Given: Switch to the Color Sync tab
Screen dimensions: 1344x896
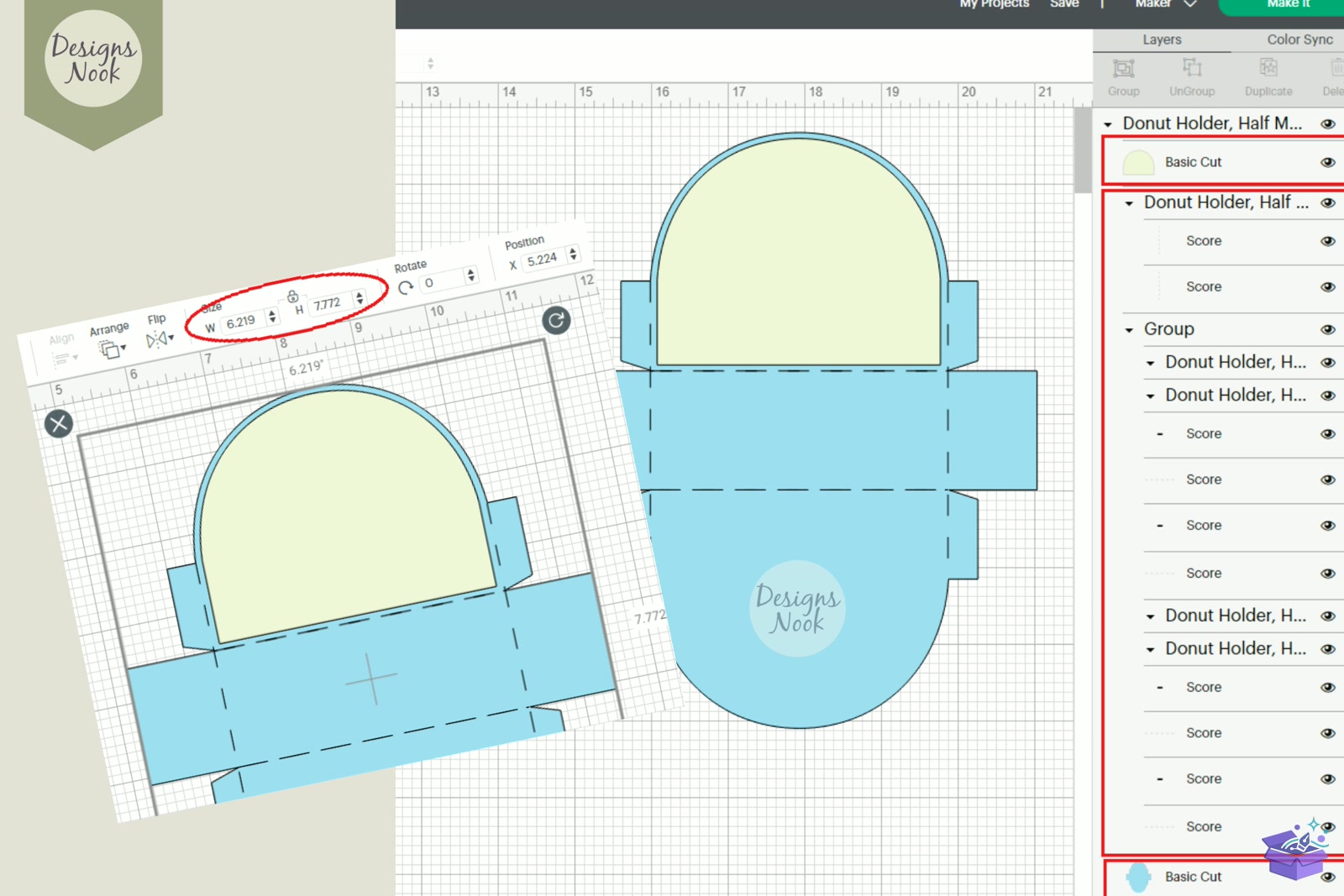Looking at the screenshot, I should tap(1299, 39).
